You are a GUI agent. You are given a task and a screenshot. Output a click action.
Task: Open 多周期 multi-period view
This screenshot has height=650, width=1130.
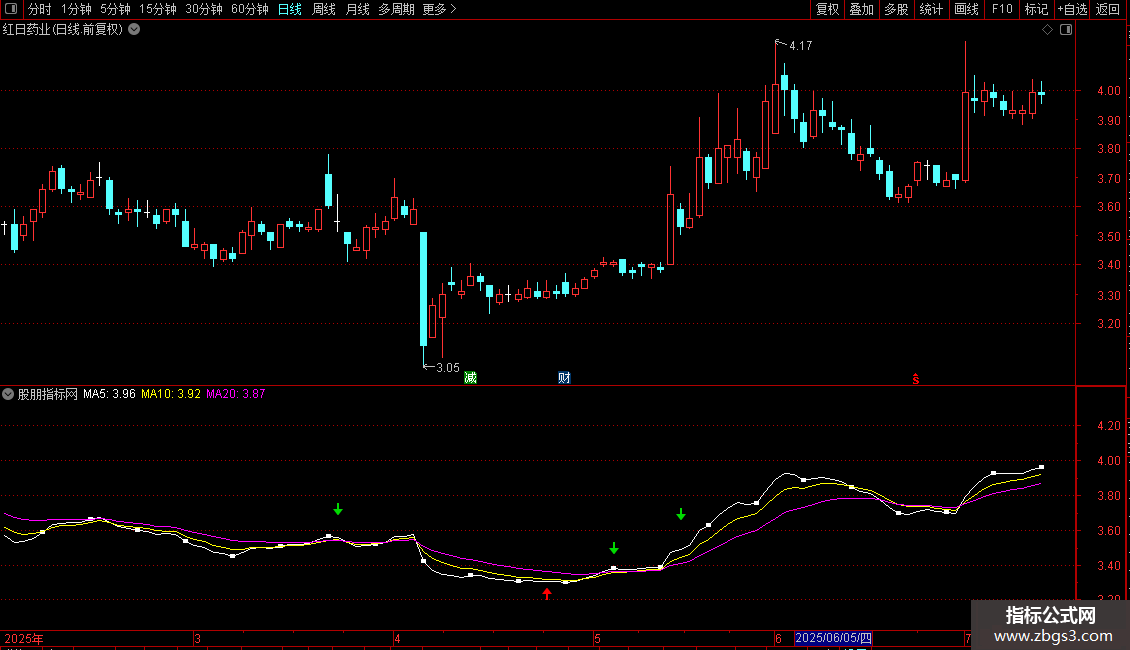pos(396,9)
